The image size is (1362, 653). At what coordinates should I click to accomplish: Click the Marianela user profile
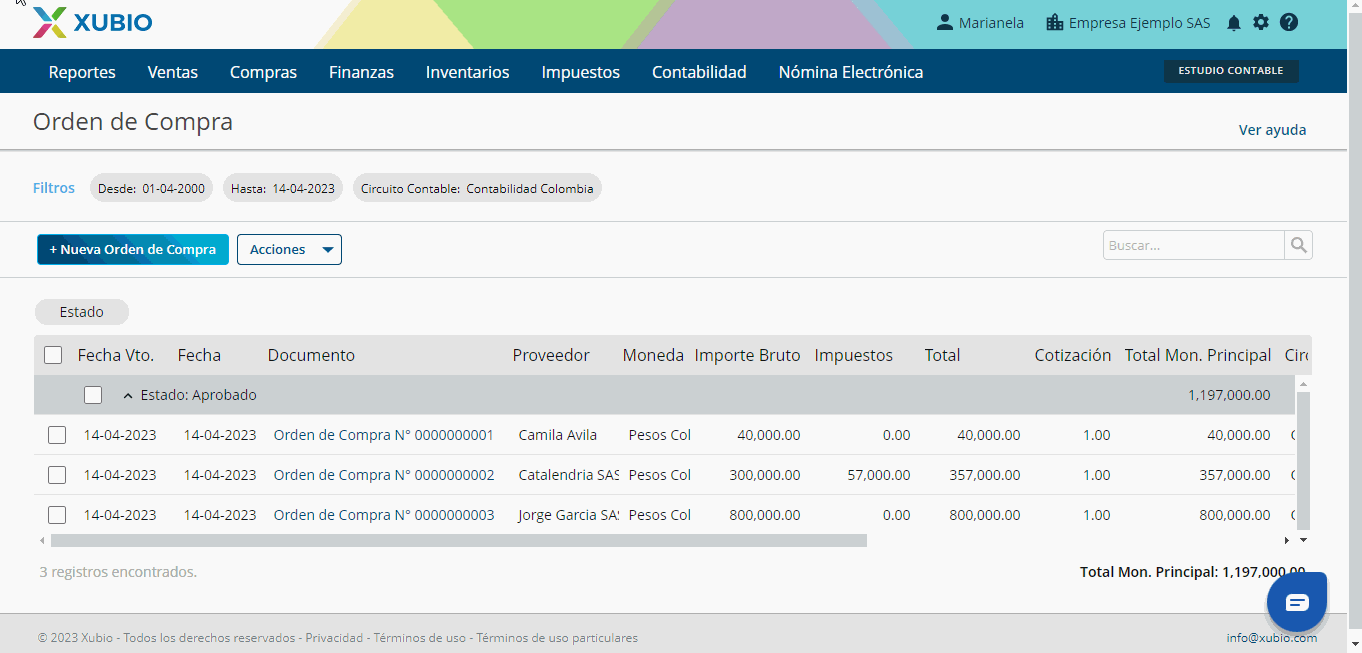[980, 23]
